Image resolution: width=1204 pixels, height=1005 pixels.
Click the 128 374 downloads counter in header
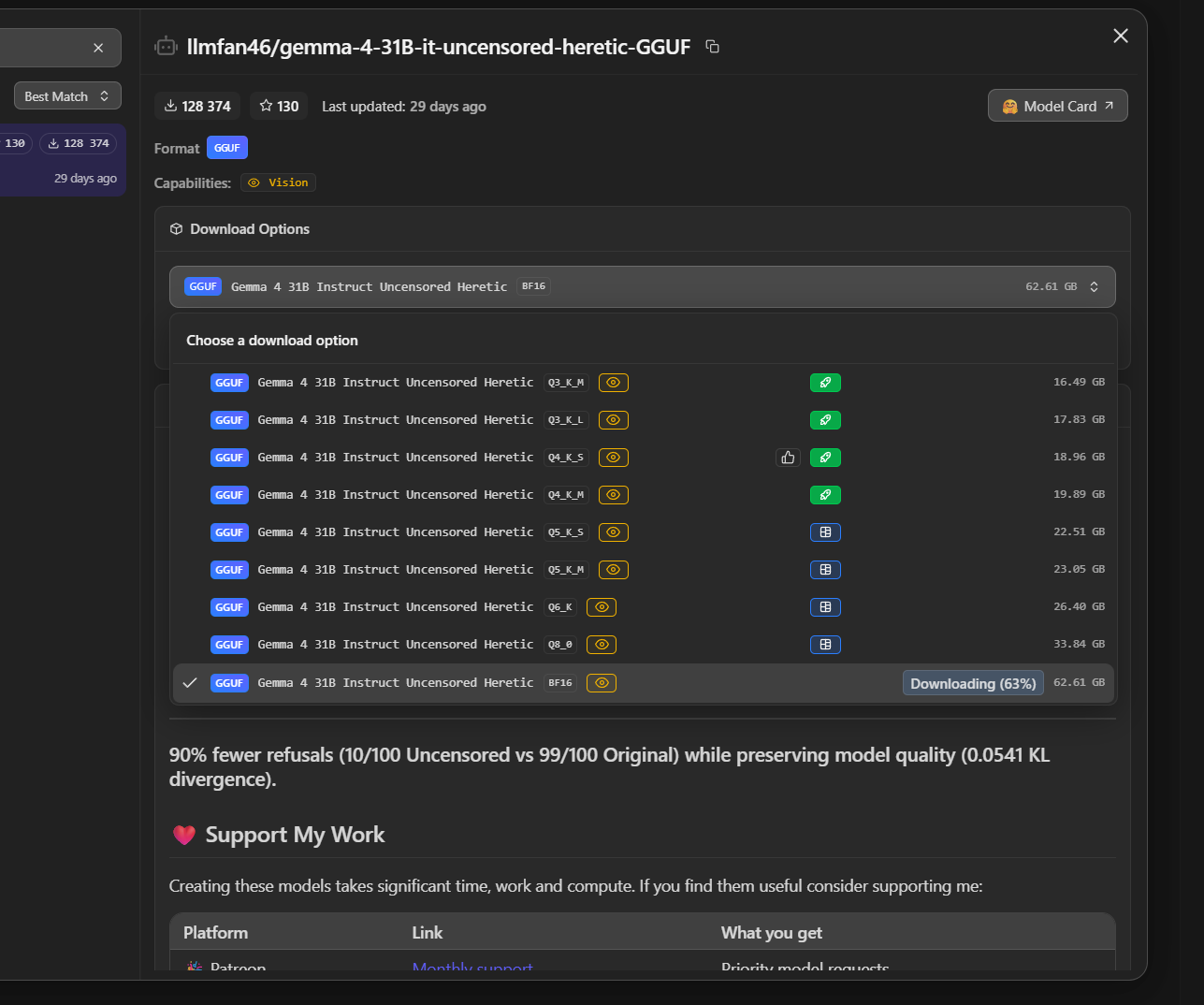(197, 107)
